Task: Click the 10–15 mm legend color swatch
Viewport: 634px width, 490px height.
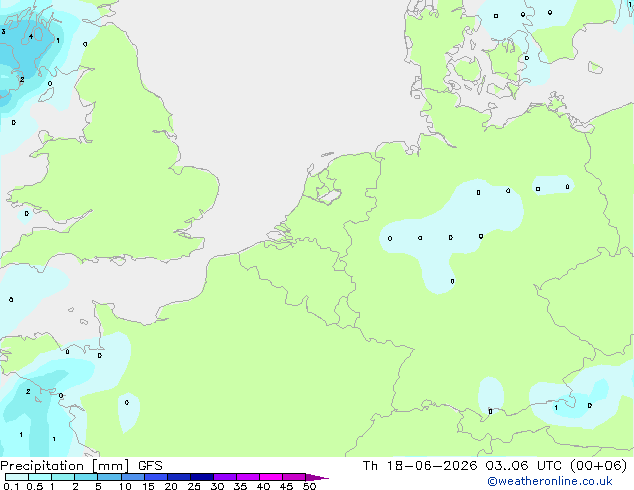Action: tap(132, 477)
